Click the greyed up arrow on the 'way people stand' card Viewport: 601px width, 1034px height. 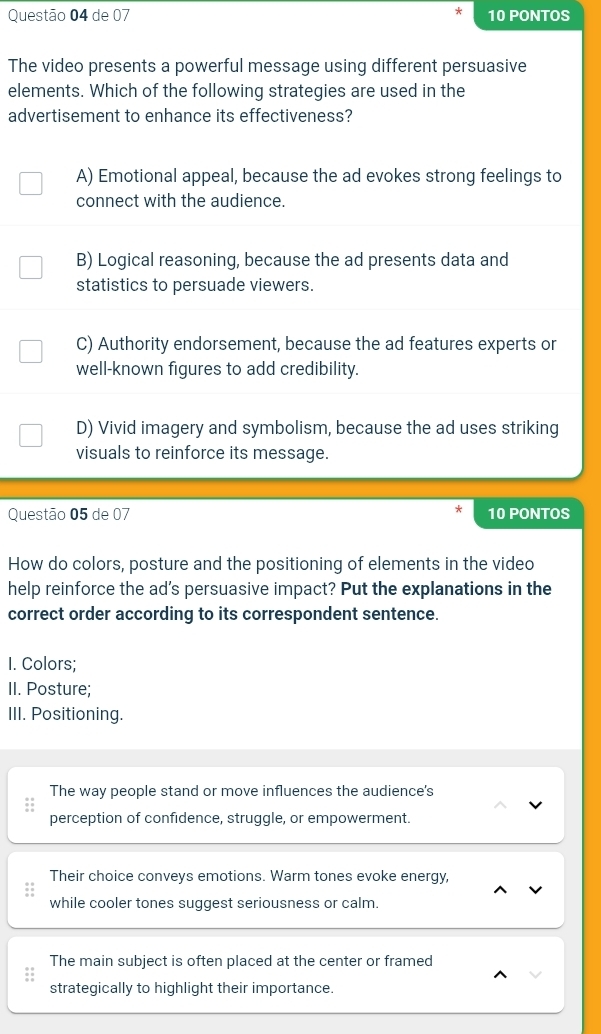point(503,805)
